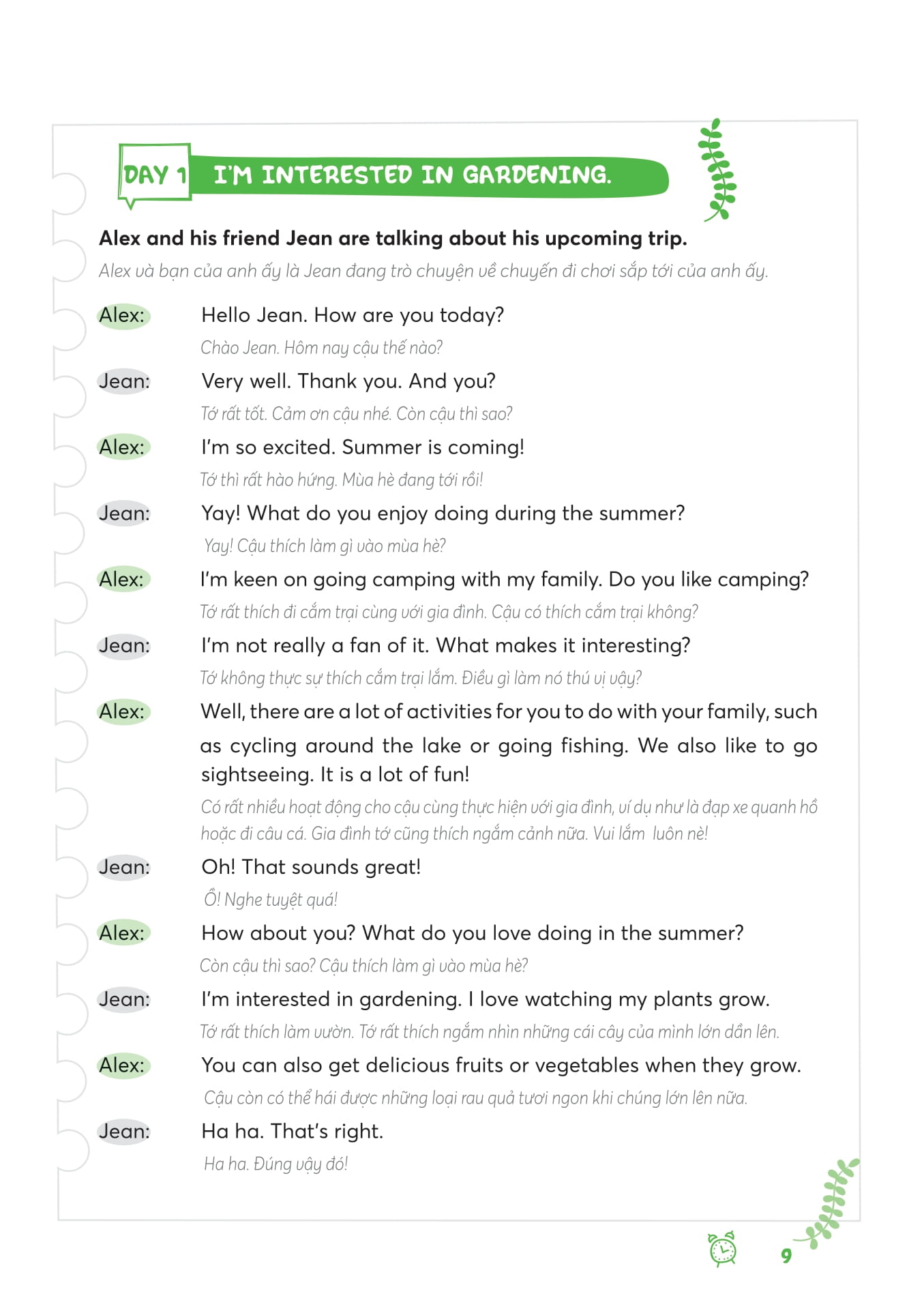Click the Alex label next to "I'm keen on going camping"
This screenshot has width=924, height=1311.
(123, 580)
